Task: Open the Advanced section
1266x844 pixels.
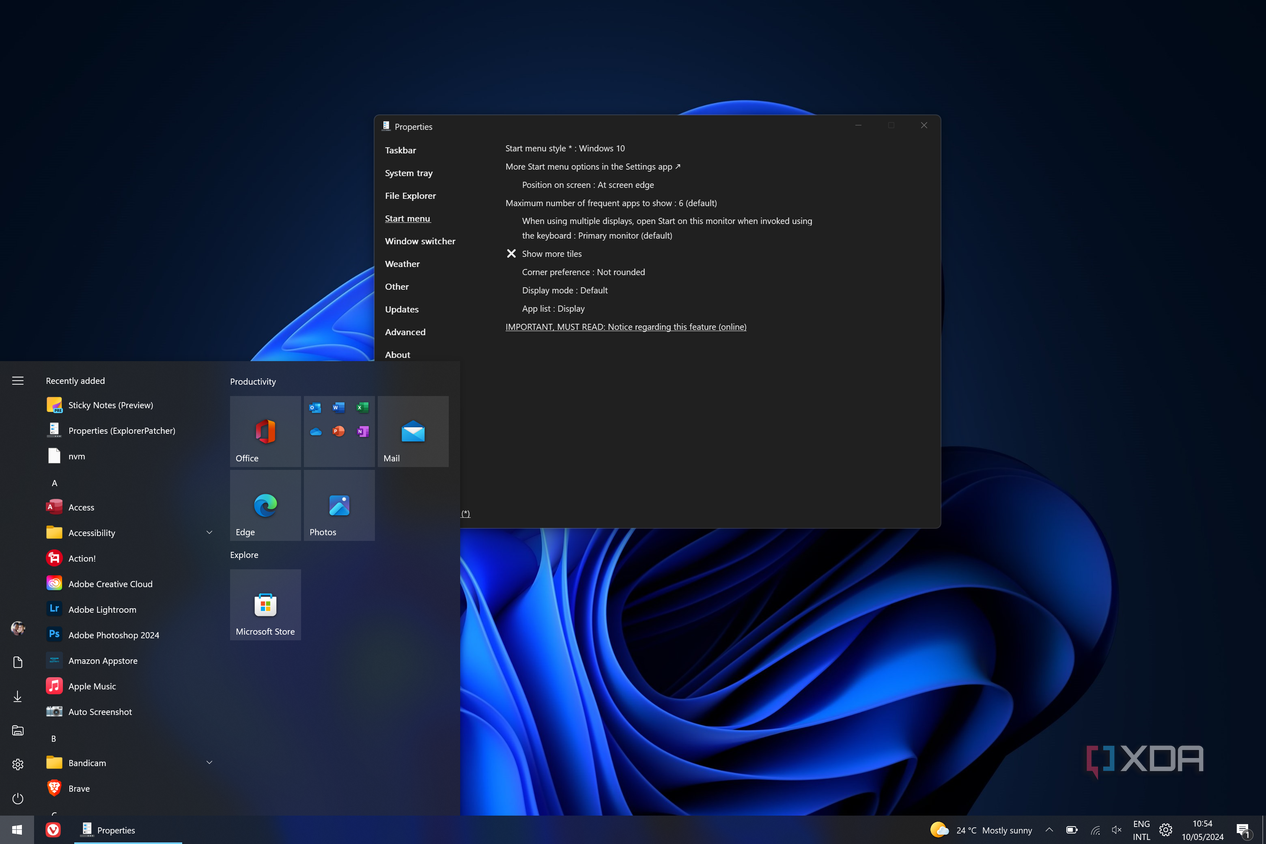Action: pyautogui.click(x=405, y=332)
